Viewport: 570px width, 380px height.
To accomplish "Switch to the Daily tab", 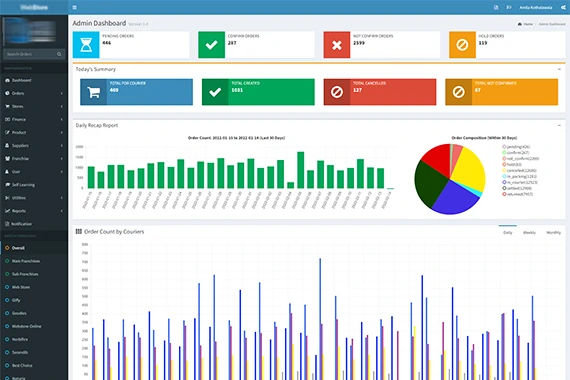I will tap(508, 232).
